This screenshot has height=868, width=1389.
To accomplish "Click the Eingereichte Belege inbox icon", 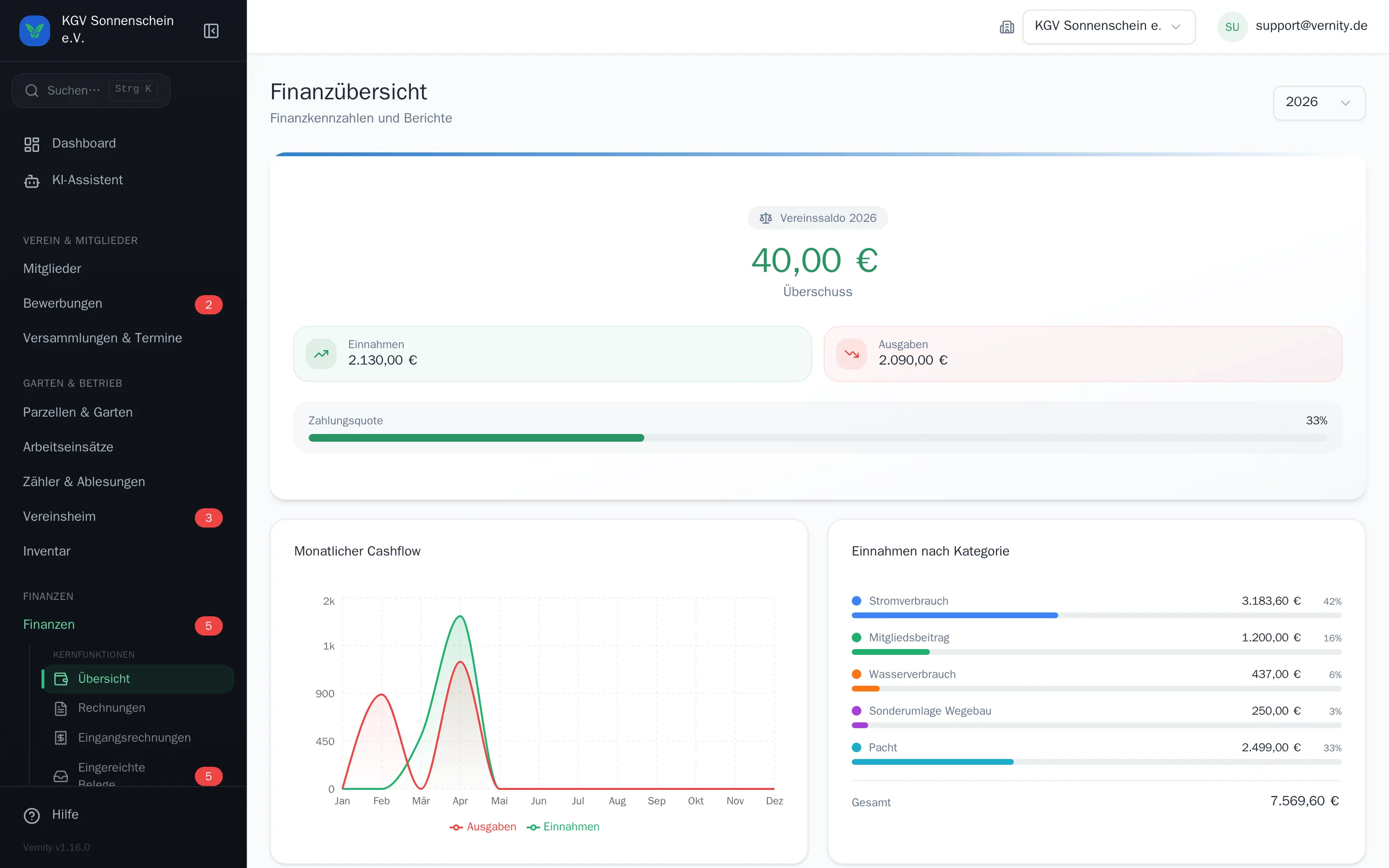I will [x=61, y=776].
